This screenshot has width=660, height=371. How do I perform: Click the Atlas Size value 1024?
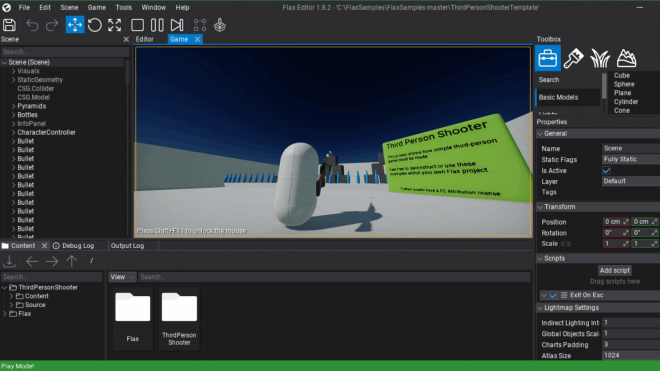click(631, 355)
